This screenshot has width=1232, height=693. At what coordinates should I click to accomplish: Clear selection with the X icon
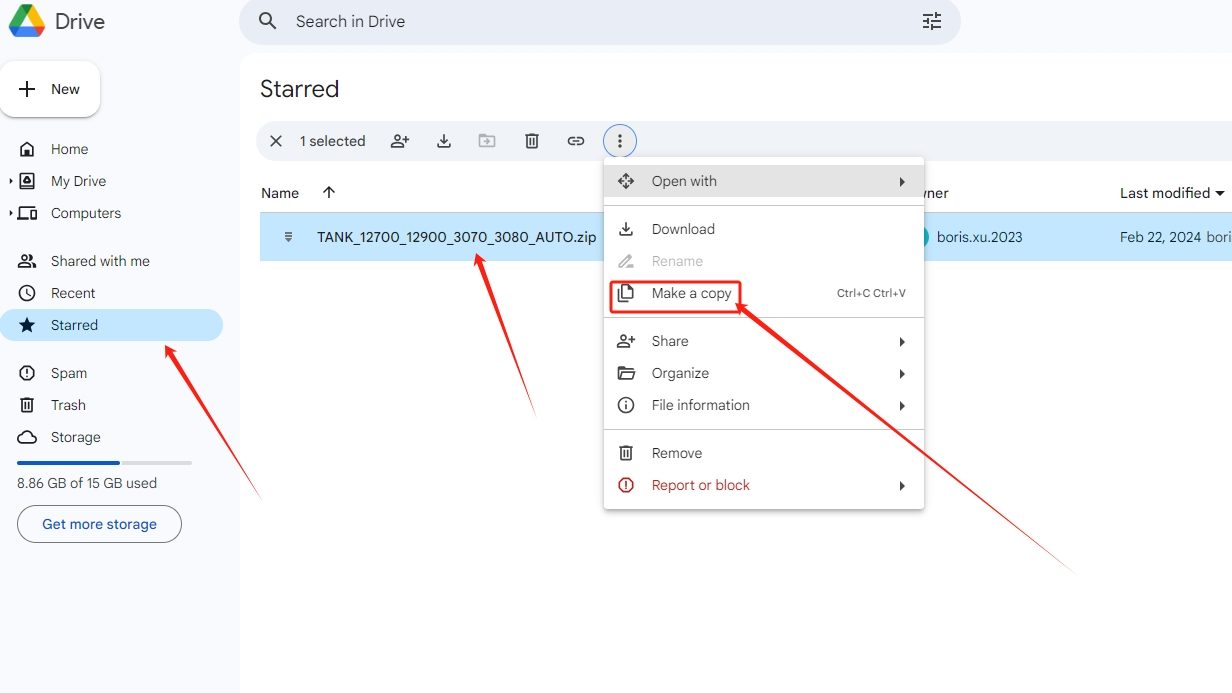(276, 141)
